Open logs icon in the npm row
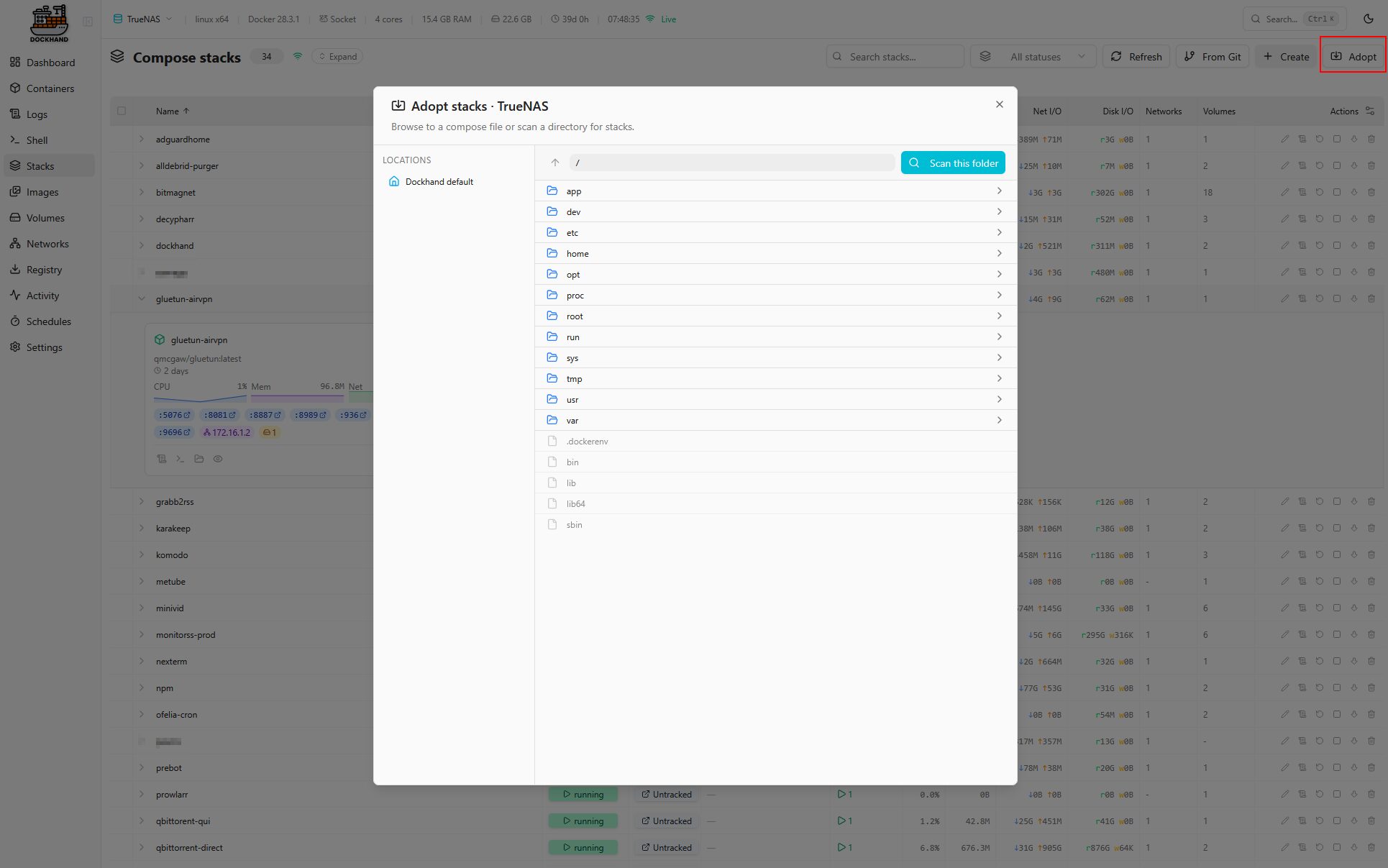Screen dimensions: 1388x868 pyautogui.click(x=1302, y=687)
